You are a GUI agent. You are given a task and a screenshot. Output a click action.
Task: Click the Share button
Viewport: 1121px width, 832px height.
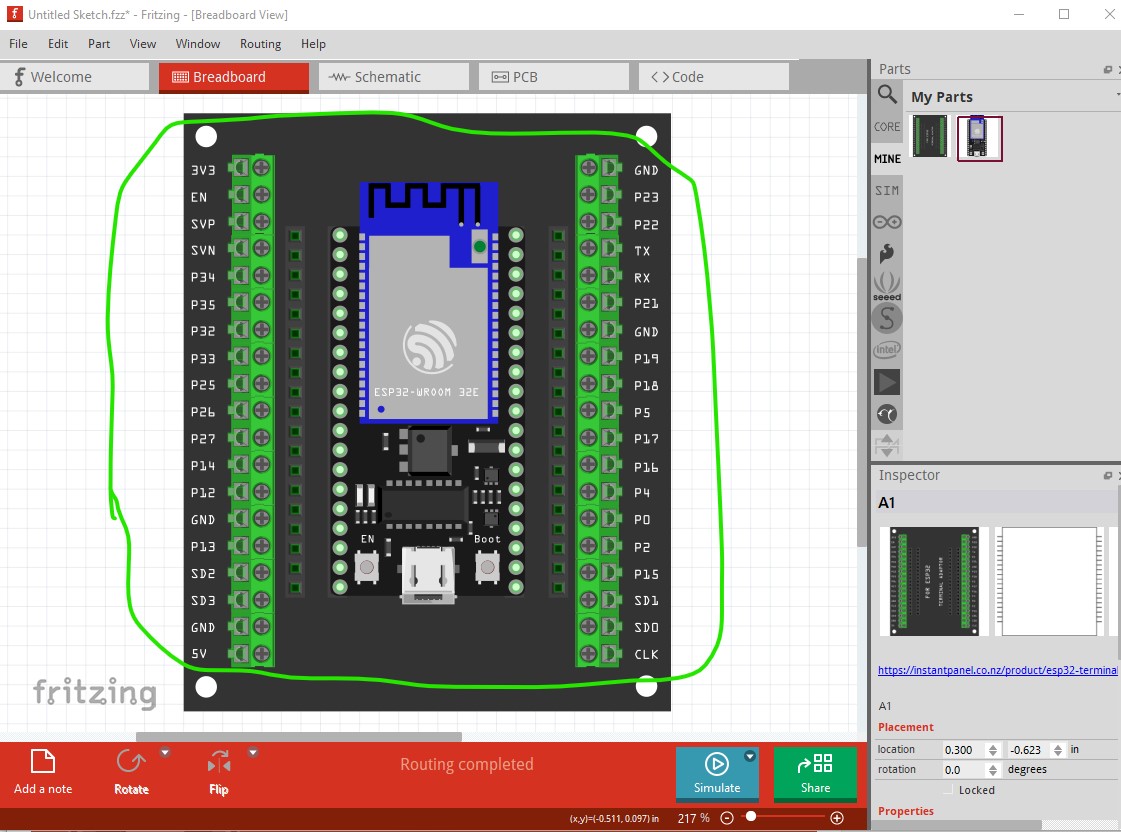(x=815, y=773)
